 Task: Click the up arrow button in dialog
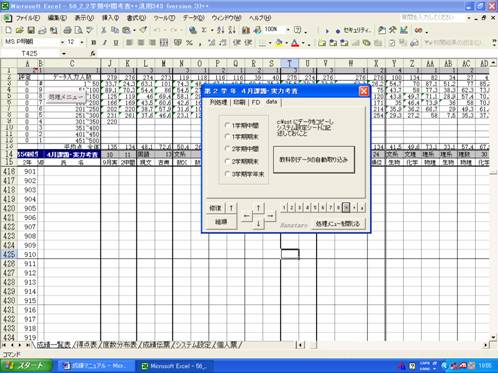(x=258, y=208)
